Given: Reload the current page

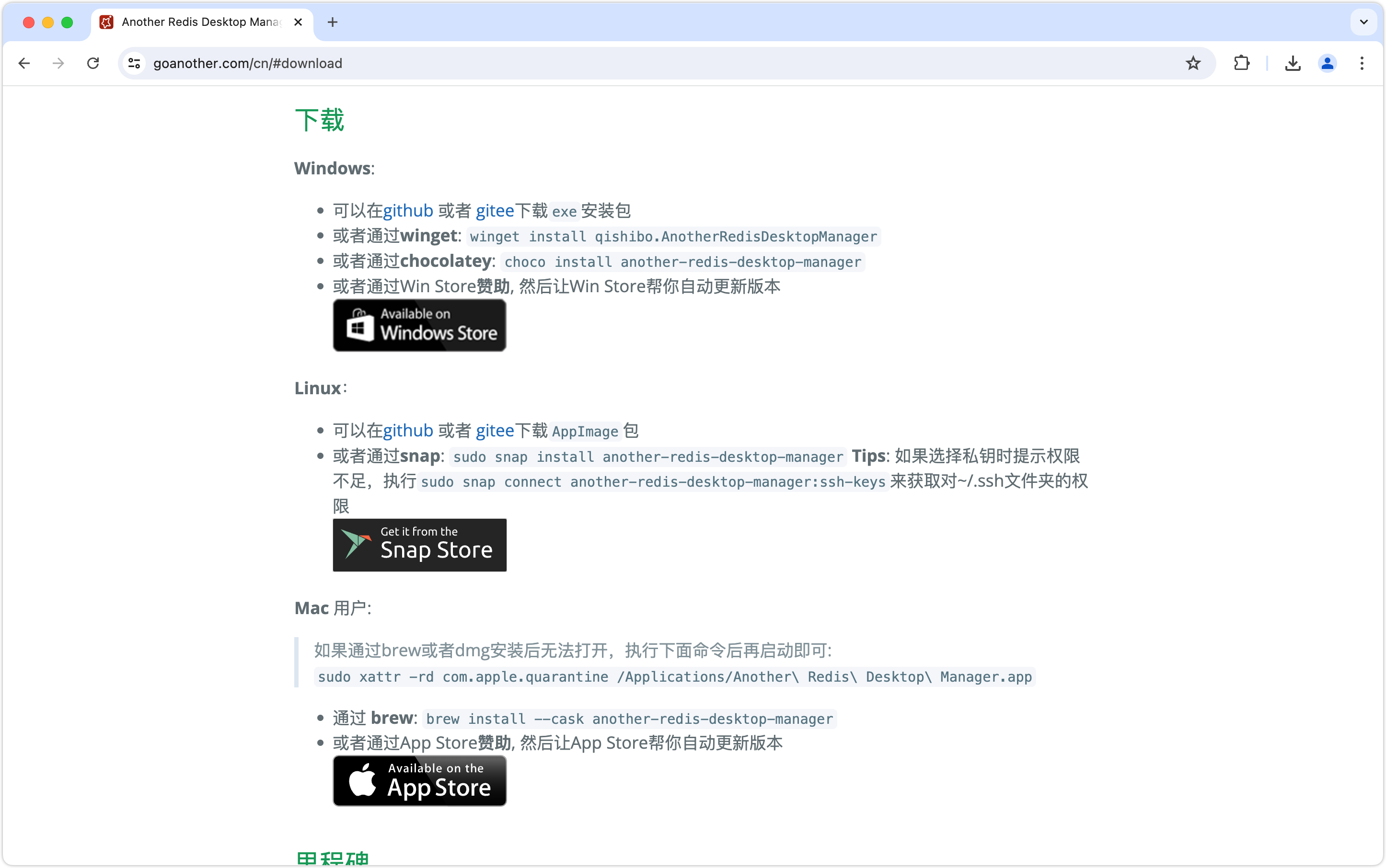Looking at the screenshot, I should tap(93, 63).
